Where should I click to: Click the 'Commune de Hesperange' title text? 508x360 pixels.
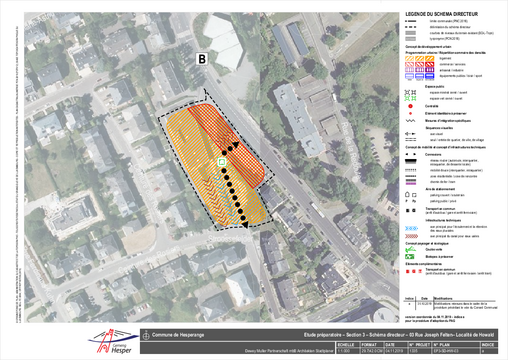[178, 335]
